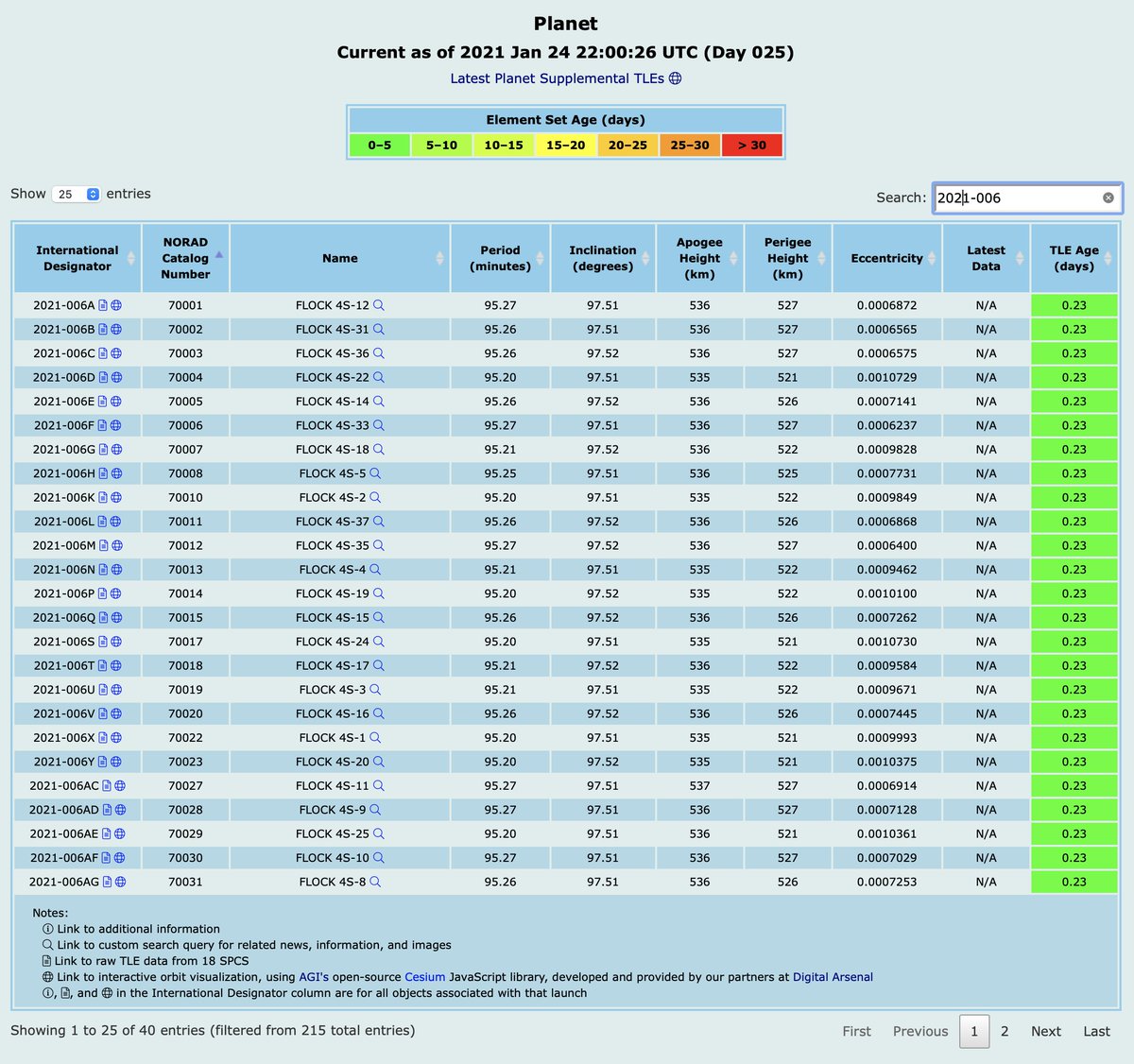Sort by Latest Data column

986,258
